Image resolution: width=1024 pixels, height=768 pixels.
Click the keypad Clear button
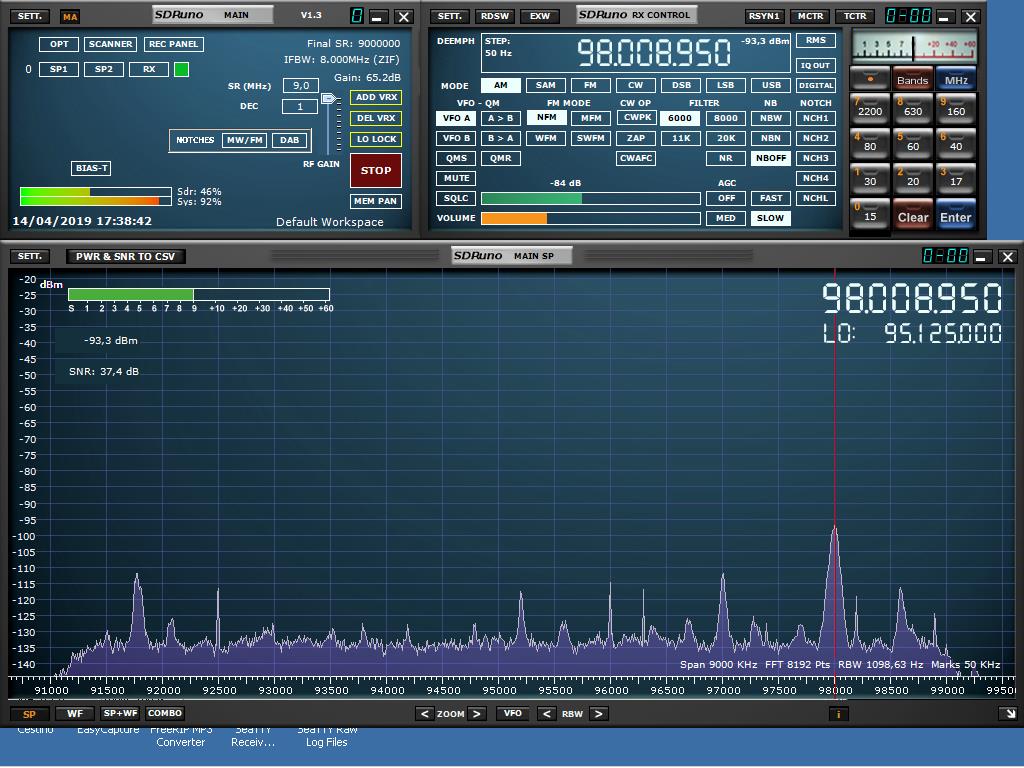(912, 215)
